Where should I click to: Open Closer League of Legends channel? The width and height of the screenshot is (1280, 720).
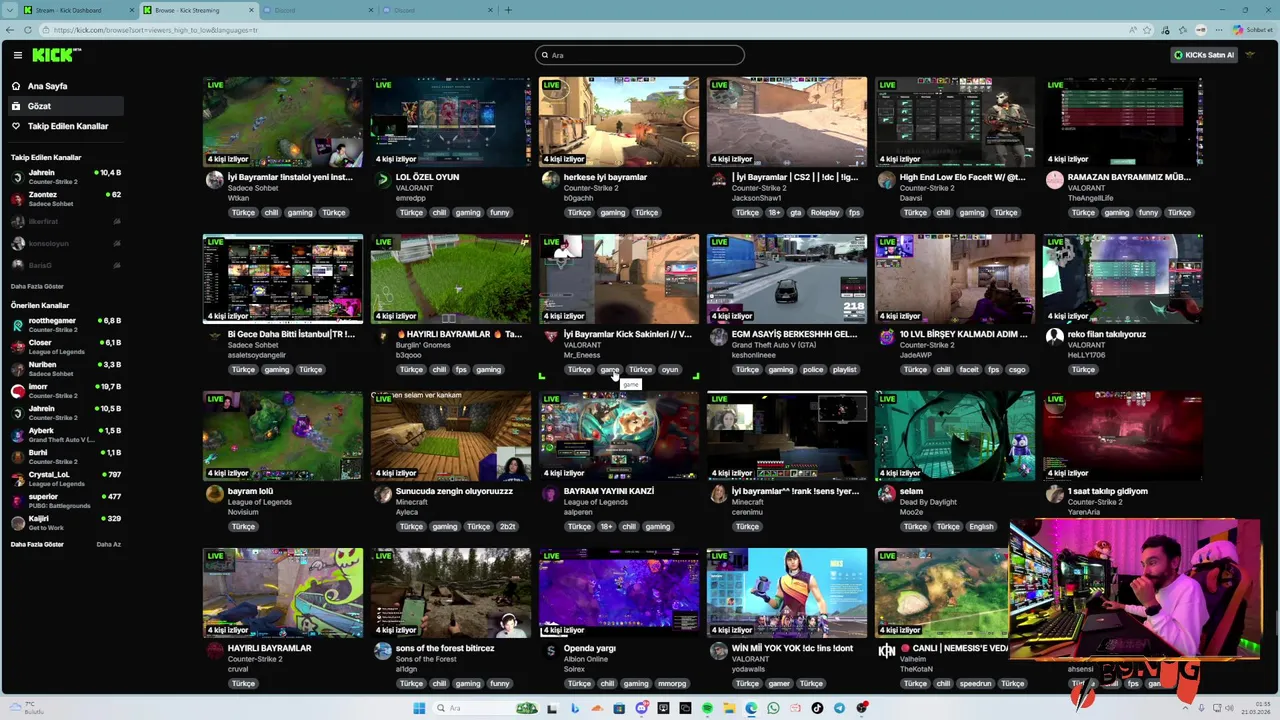(x=66, y=347)
